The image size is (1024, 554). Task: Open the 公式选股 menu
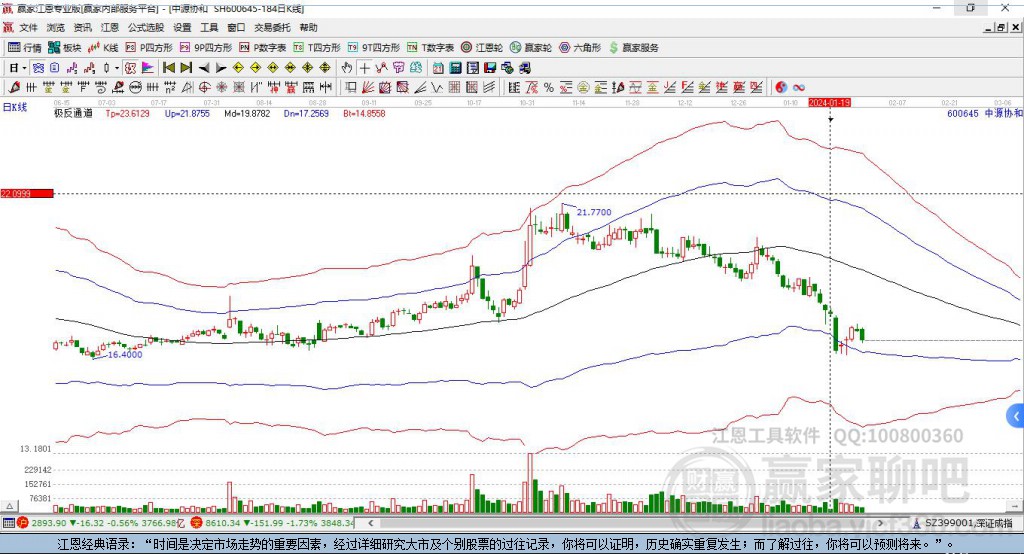click(146, 27)
